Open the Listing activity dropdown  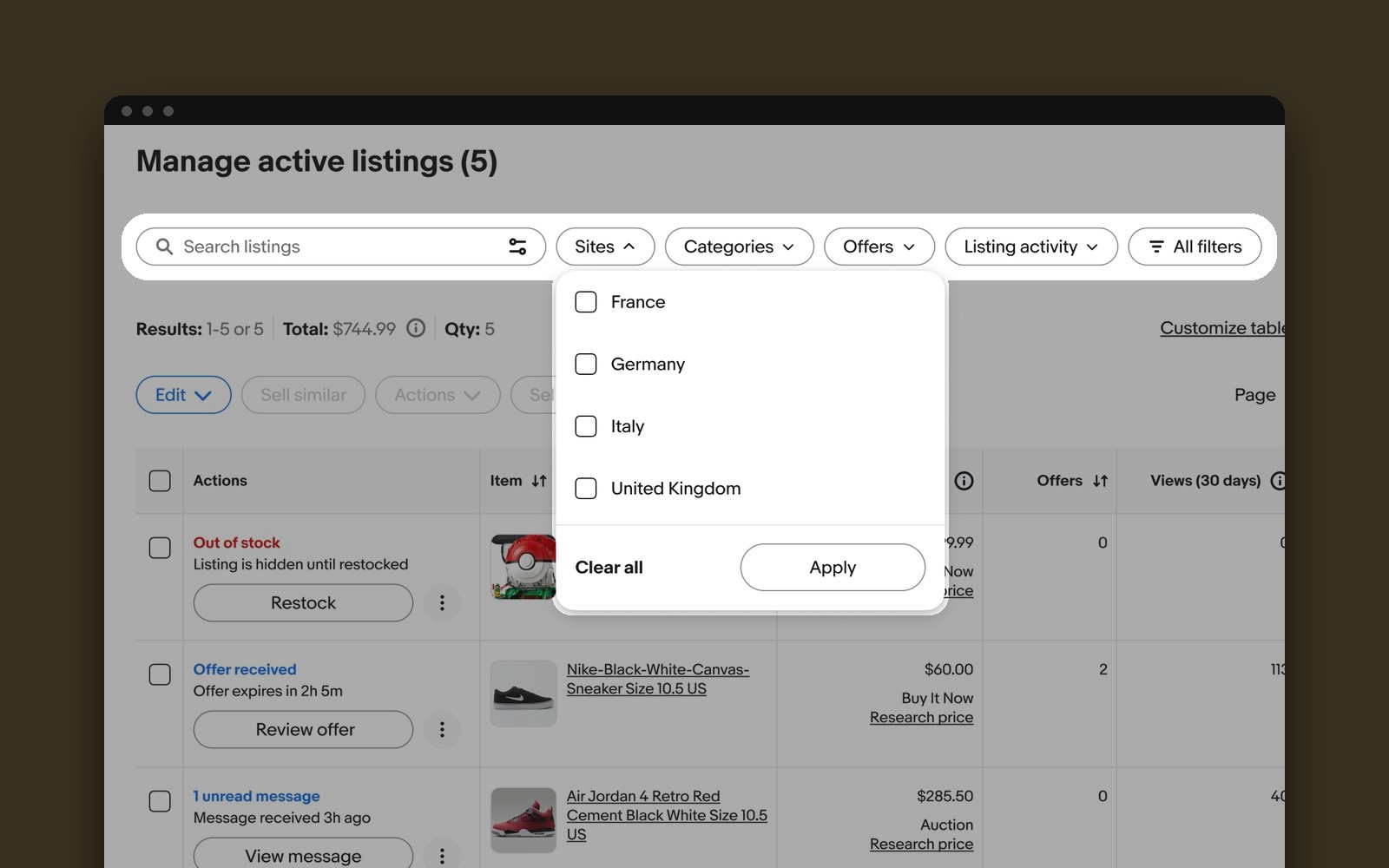[1030, 247]
